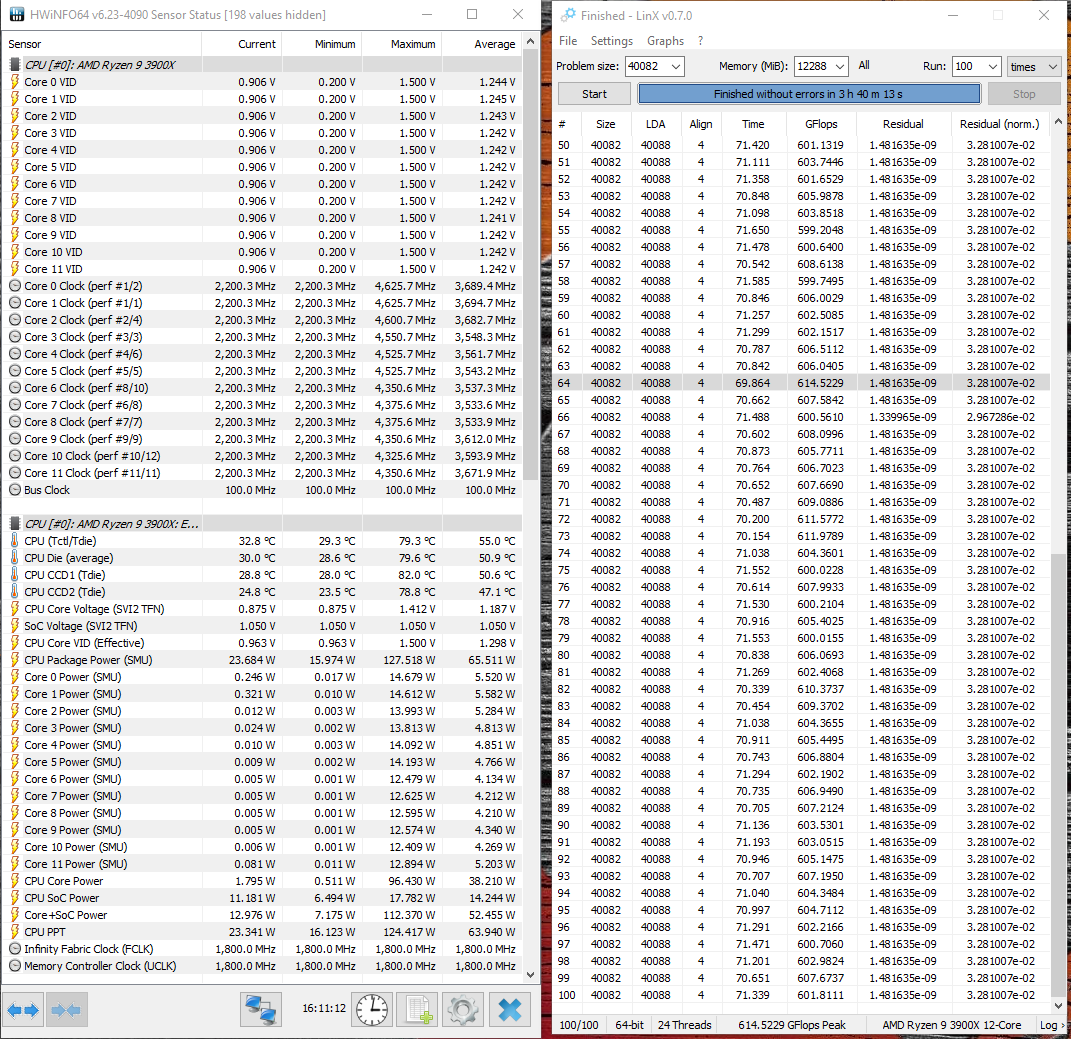This screenshot has width=1071, height=1039.
Task: Click CPU Core Voltage (SVI2 TFN) row
Action: (263, 609)
